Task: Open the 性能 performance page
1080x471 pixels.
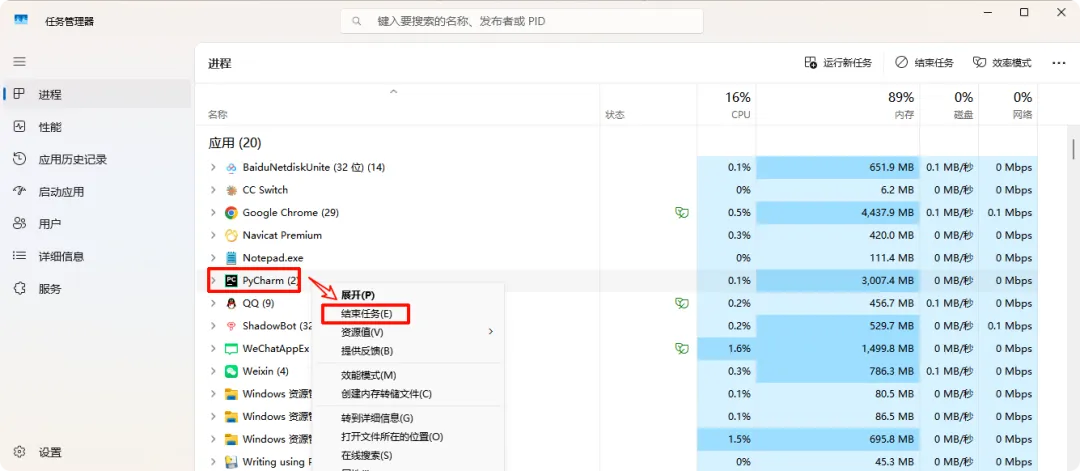Action: click(x=96, y=127)
